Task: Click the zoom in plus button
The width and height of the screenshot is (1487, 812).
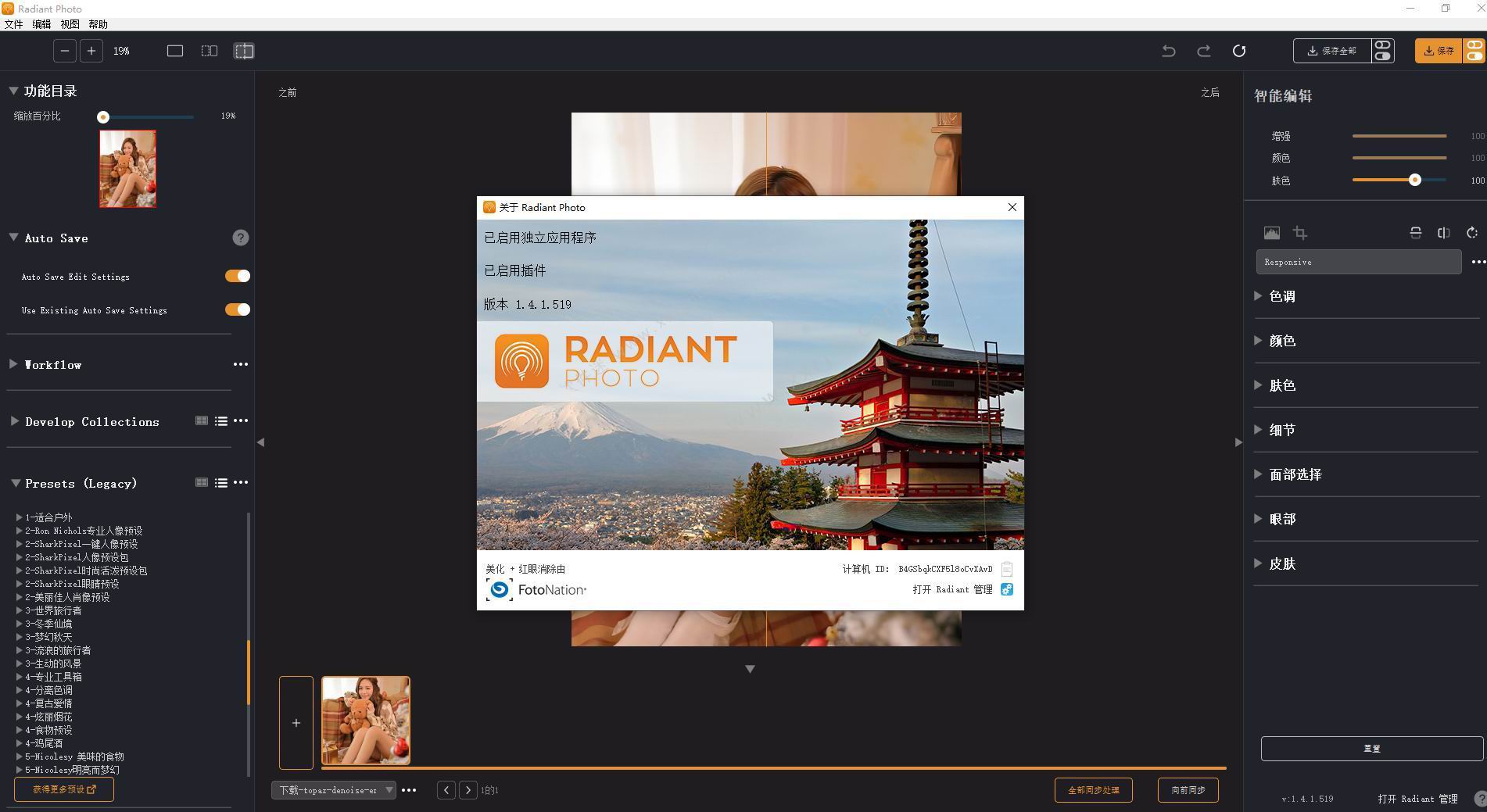Action: click(91, 51)
